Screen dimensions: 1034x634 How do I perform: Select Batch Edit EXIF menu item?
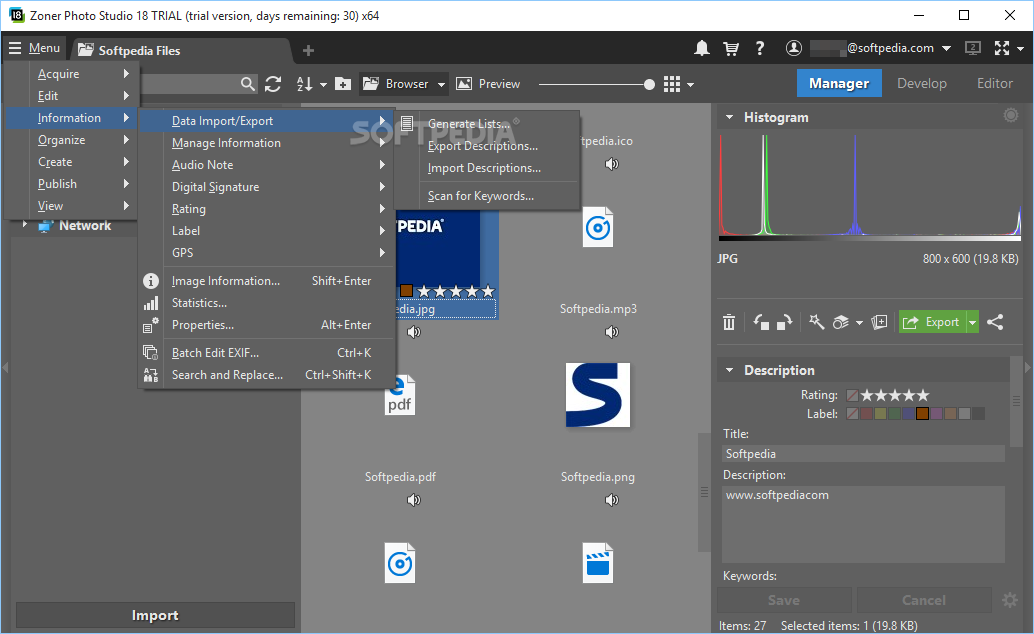pos(266,353)
